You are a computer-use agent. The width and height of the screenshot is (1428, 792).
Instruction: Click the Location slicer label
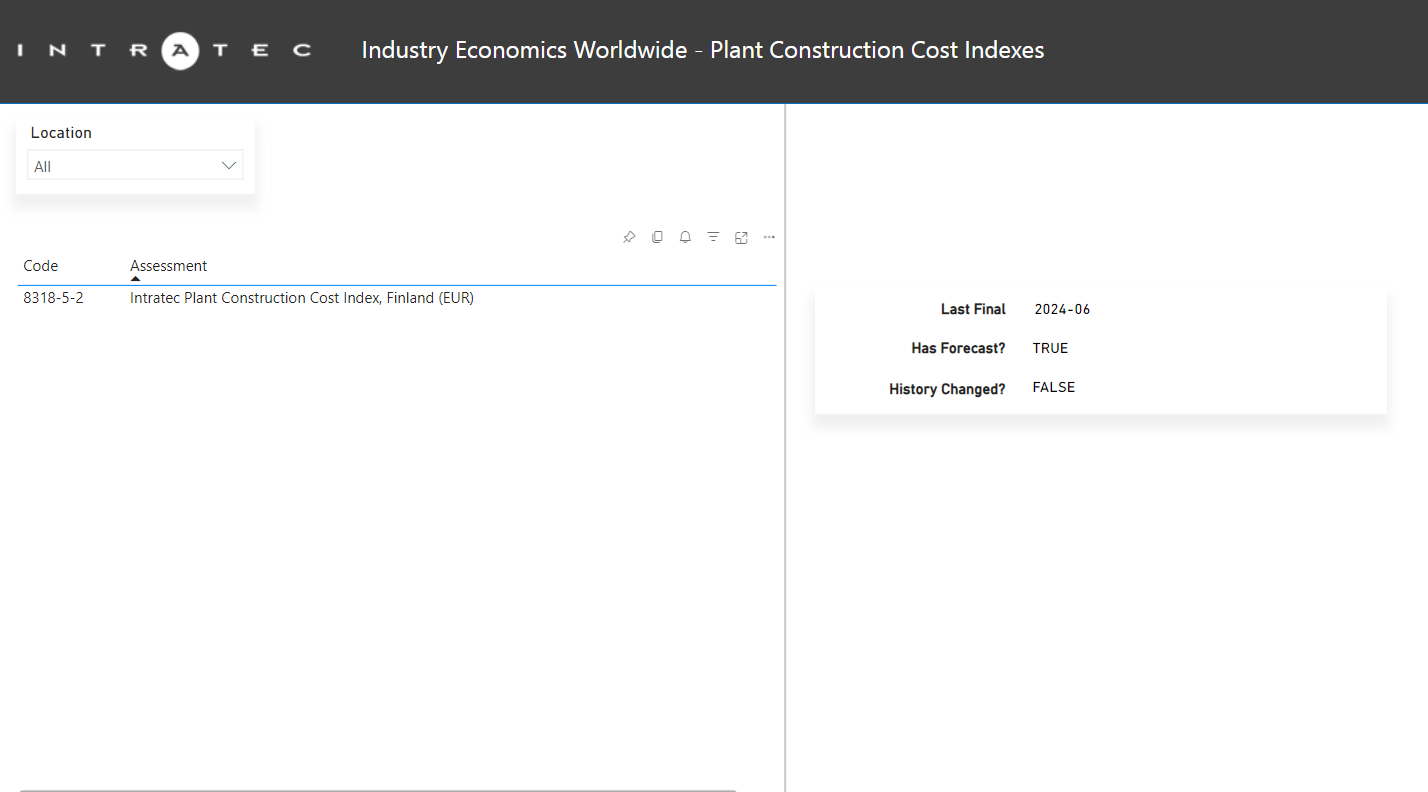61,133
